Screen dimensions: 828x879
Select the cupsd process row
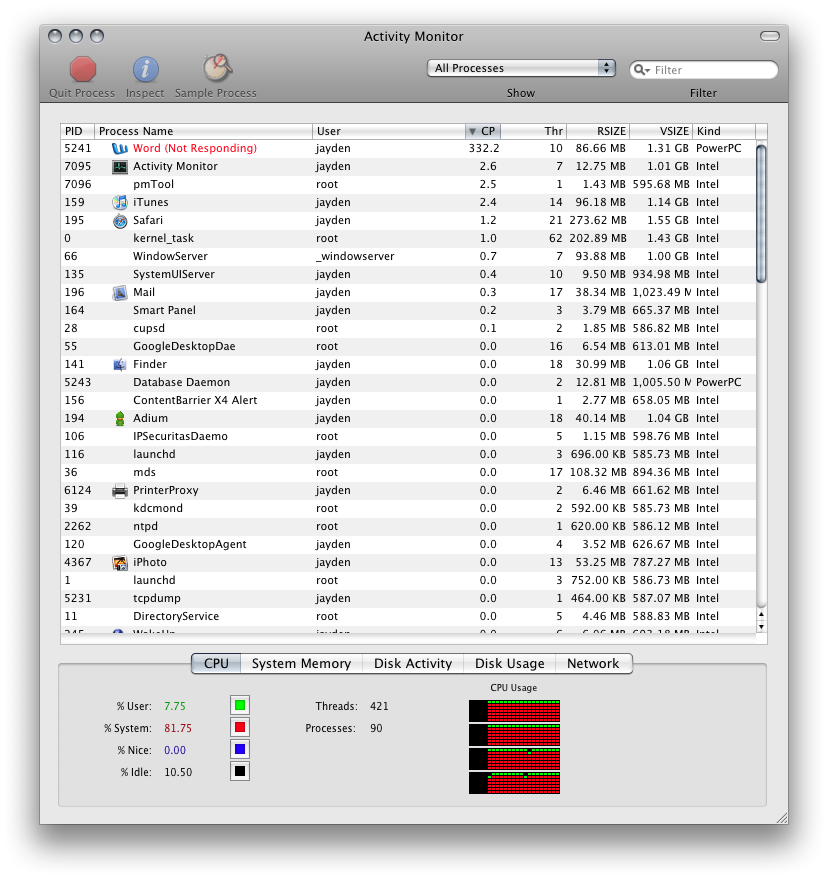408,329
